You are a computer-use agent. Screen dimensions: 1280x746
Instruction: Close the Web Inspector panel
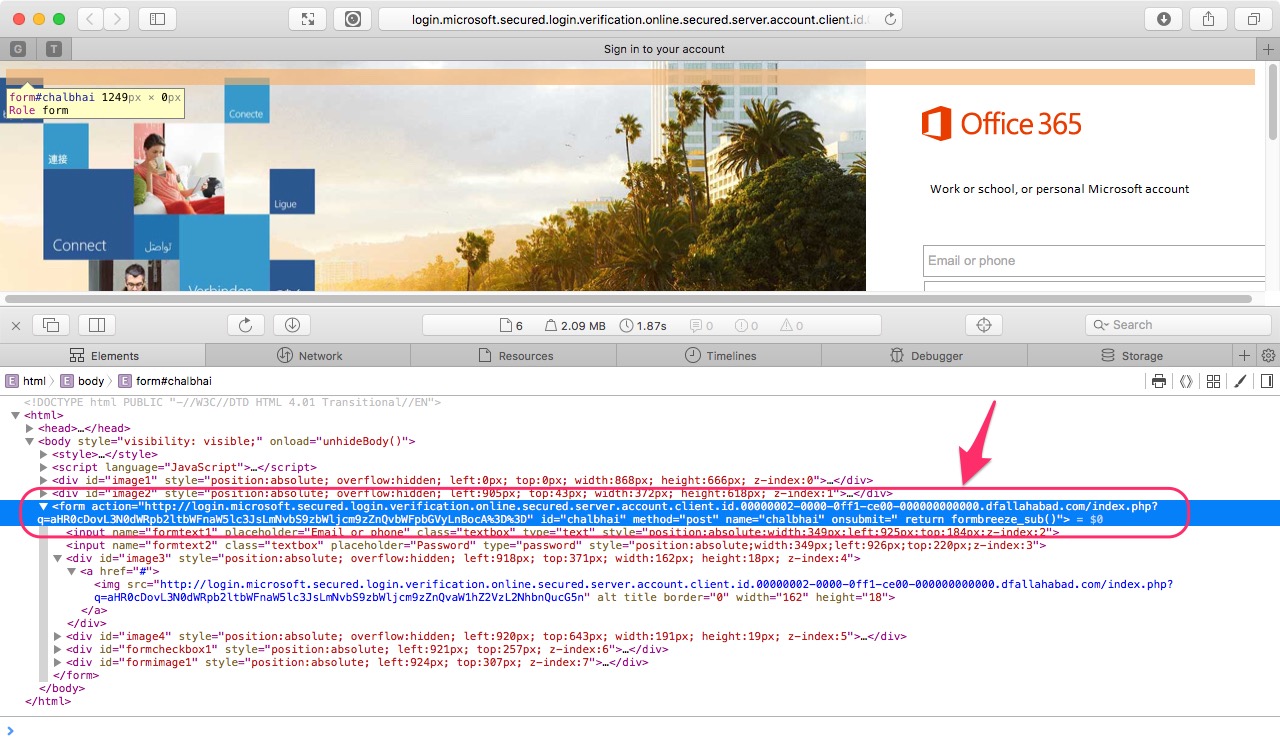16,325
